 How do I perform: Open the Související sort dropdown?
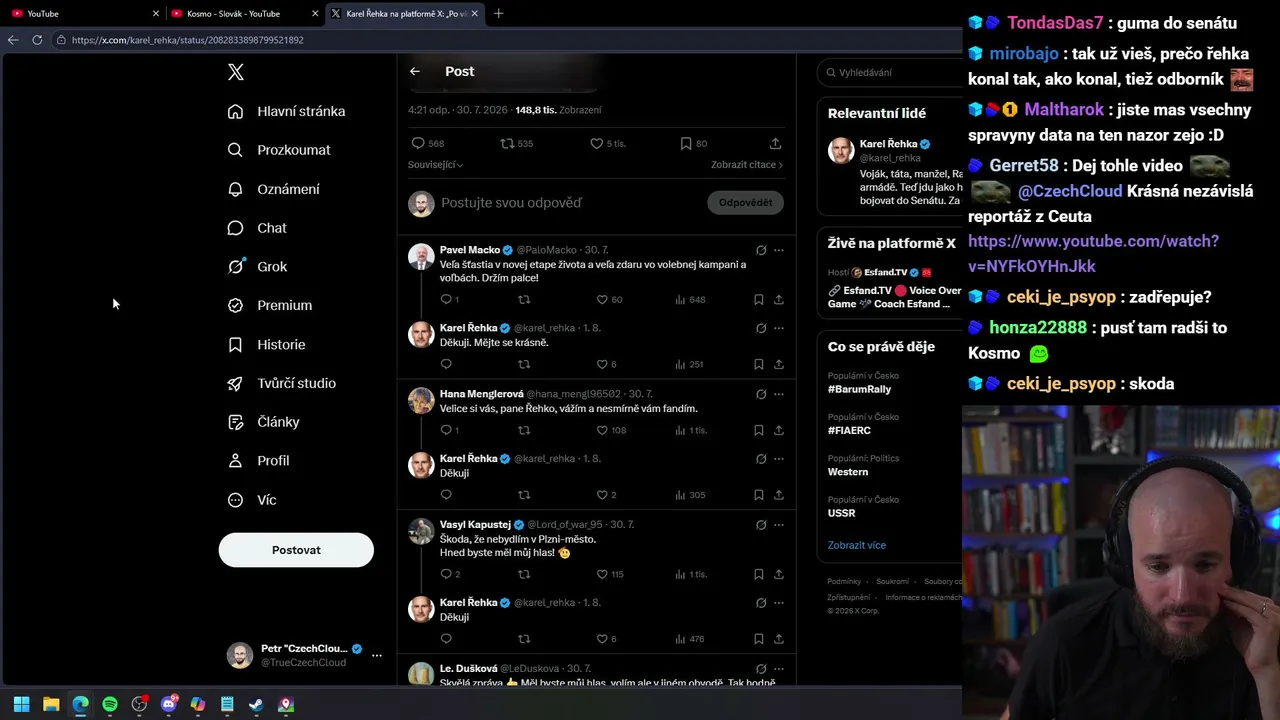click(x=435, y=164)
